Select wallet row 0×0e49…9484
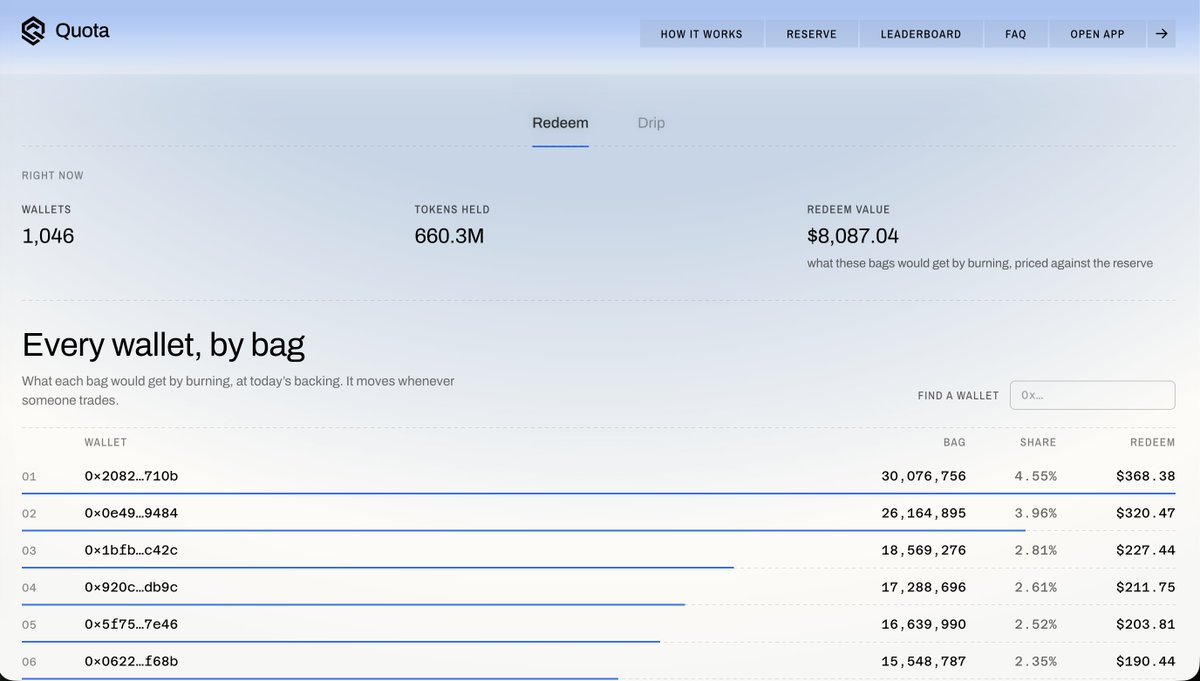Image resolution: width=1200 pixels, height=681 pixels. [598, 513]
